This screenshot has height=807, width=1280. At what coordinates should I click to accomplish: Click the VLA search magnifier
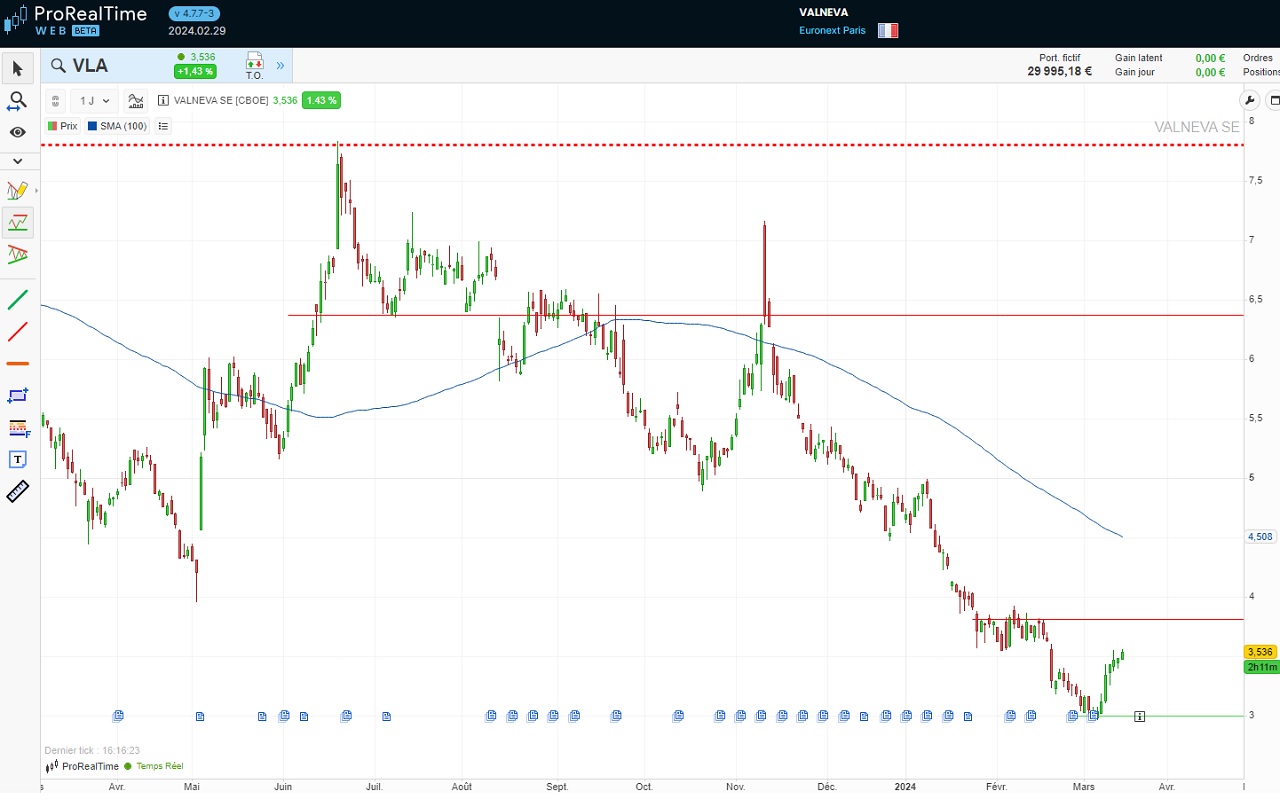click(59, 66)
